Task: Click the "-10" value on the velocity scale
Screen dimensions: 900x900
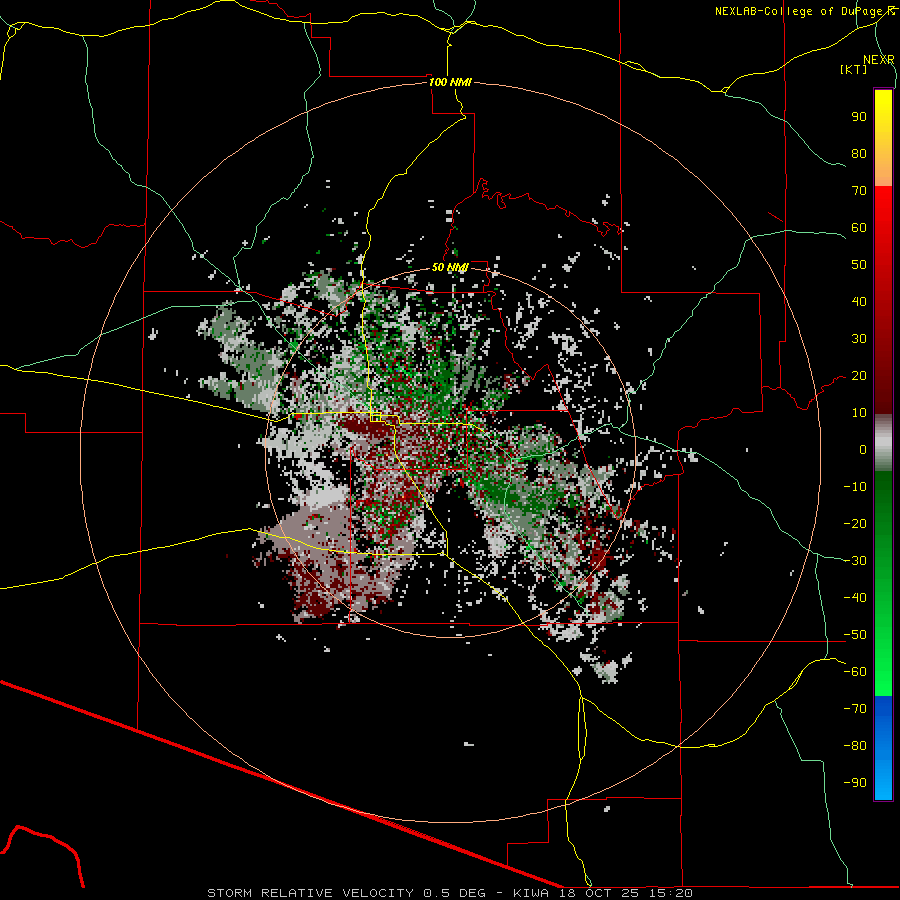Action: coord(855,487)
